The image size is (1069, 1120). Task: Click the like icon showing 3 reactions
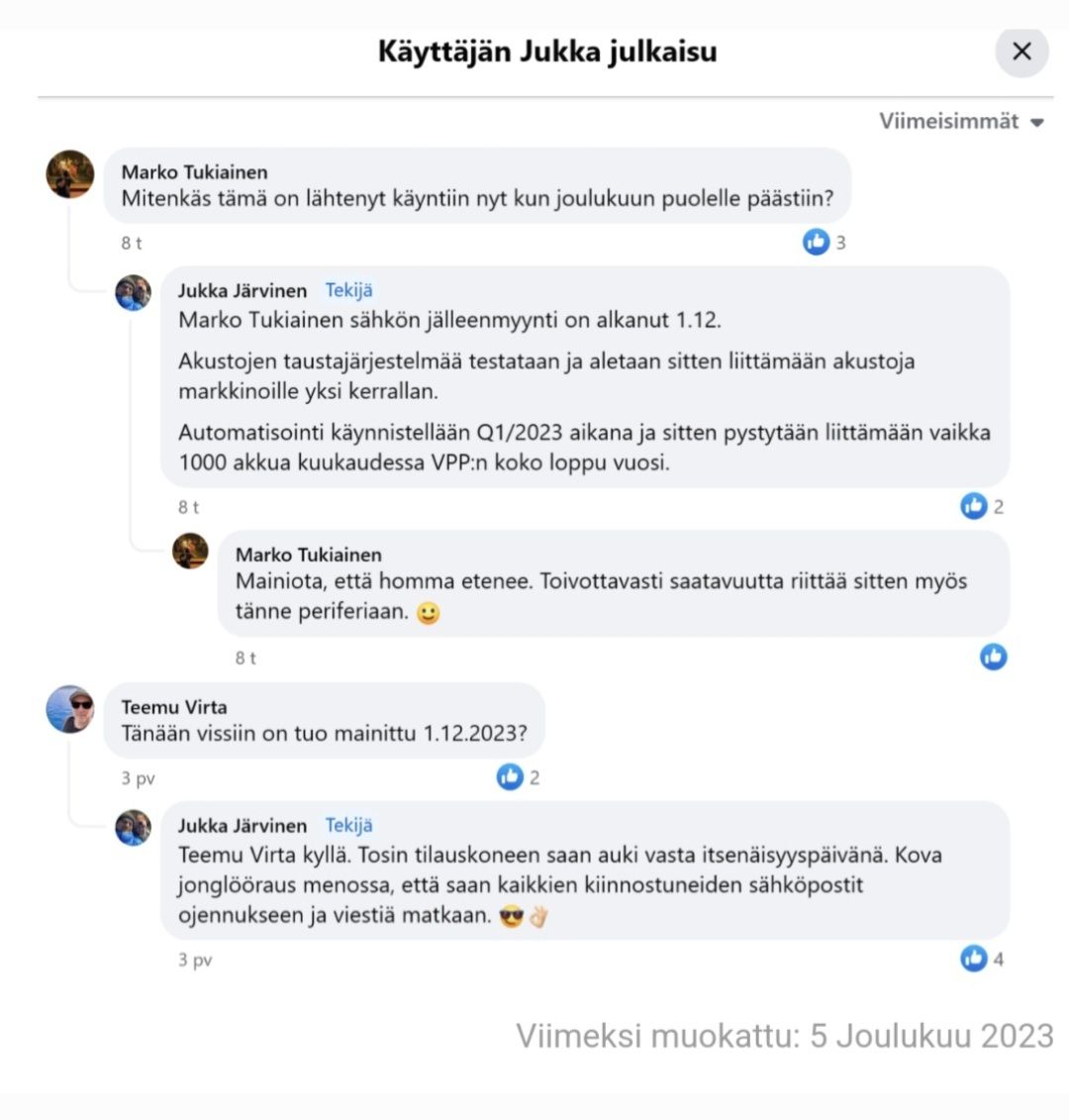point(817,243)
